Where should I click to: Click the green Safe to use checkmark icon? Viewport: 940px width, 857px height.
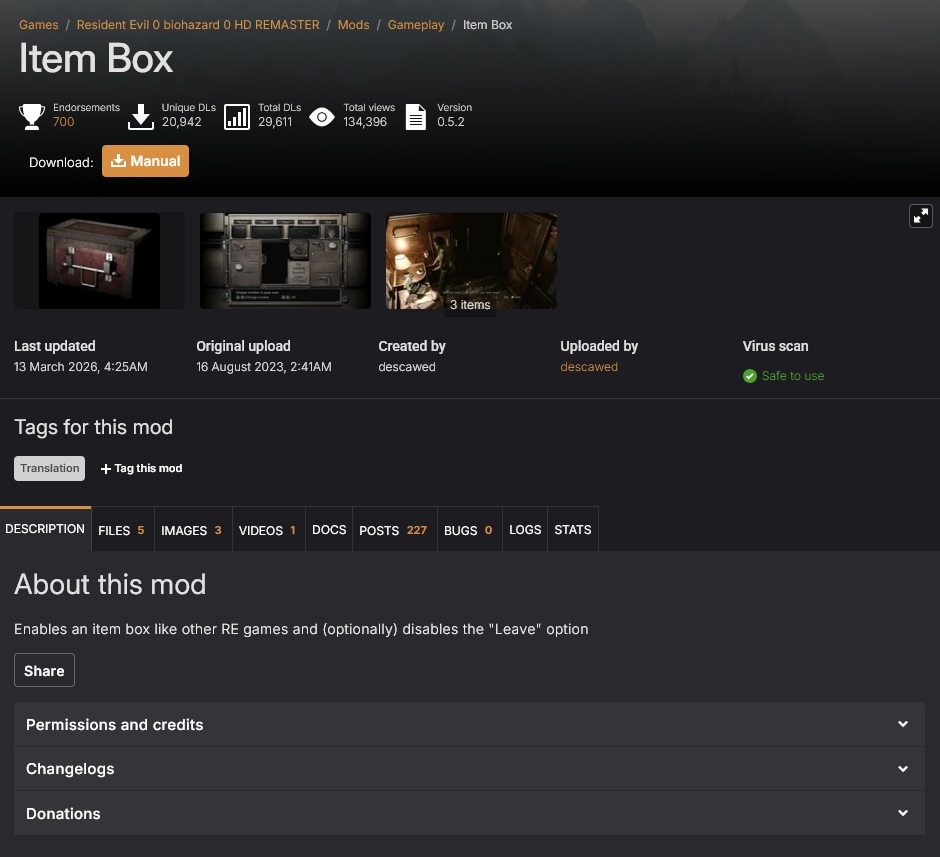(x=749, y=376)
